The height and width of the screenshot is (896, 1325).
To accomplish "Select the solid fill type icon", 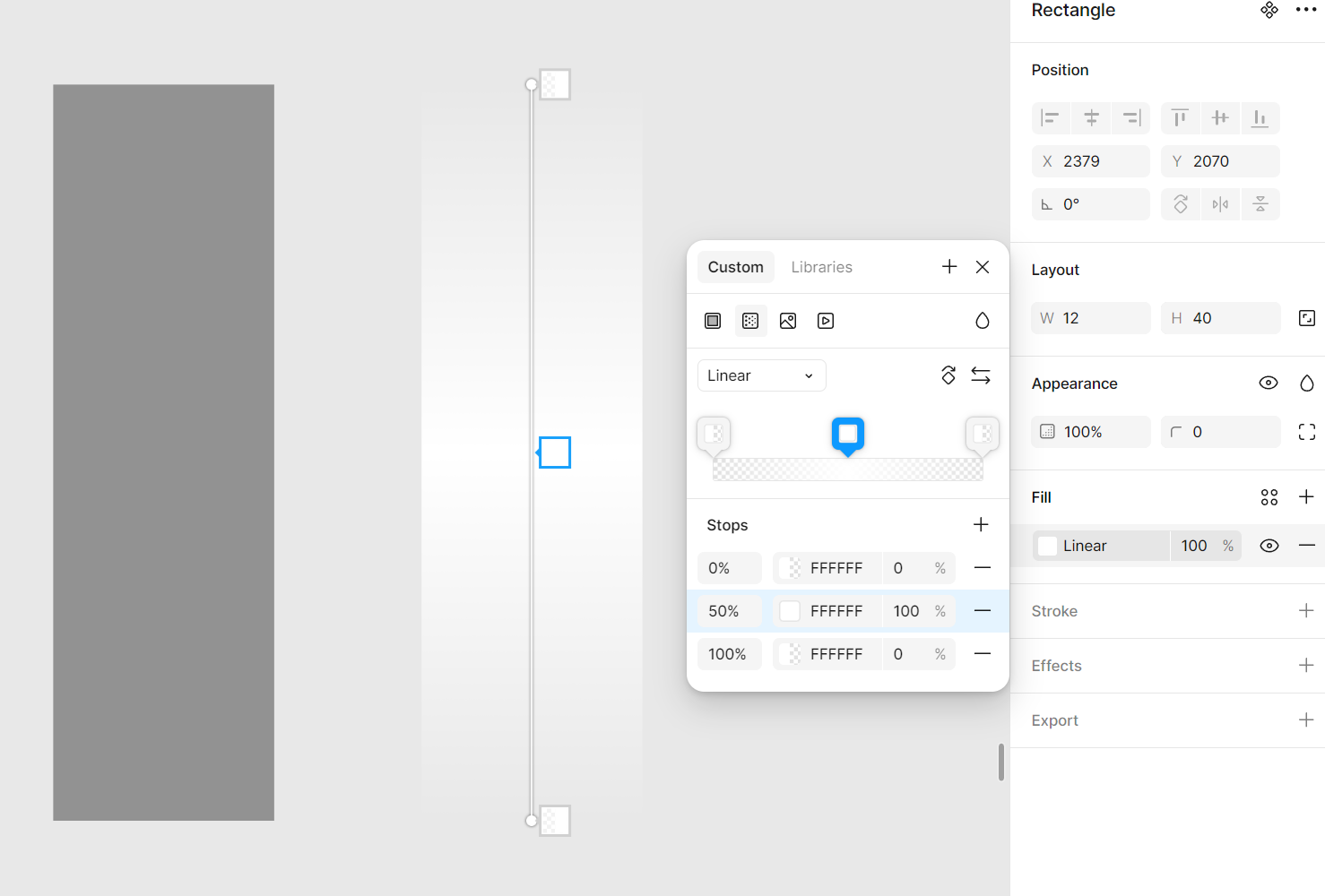I will click(x=713, y=321).
